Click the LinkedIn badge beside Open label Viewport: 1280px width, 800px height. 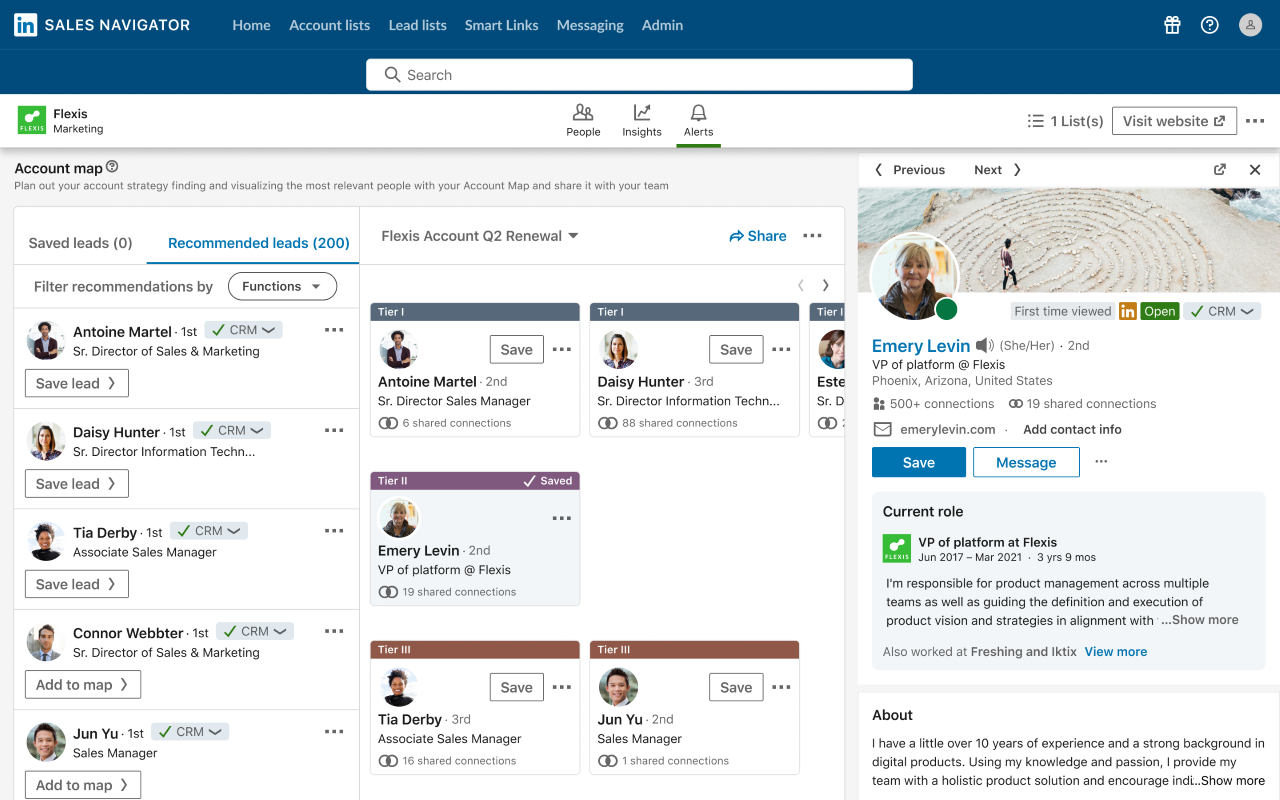[1128, 311]
